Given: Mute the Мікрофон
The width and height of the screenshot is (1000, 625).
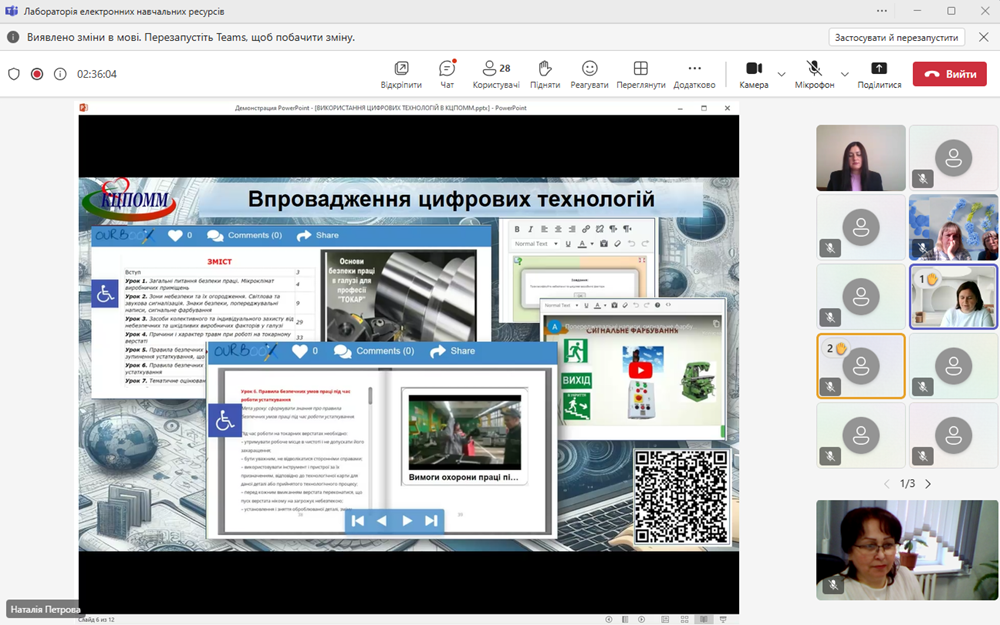Looking at the screenshot, I should [812, 72].
